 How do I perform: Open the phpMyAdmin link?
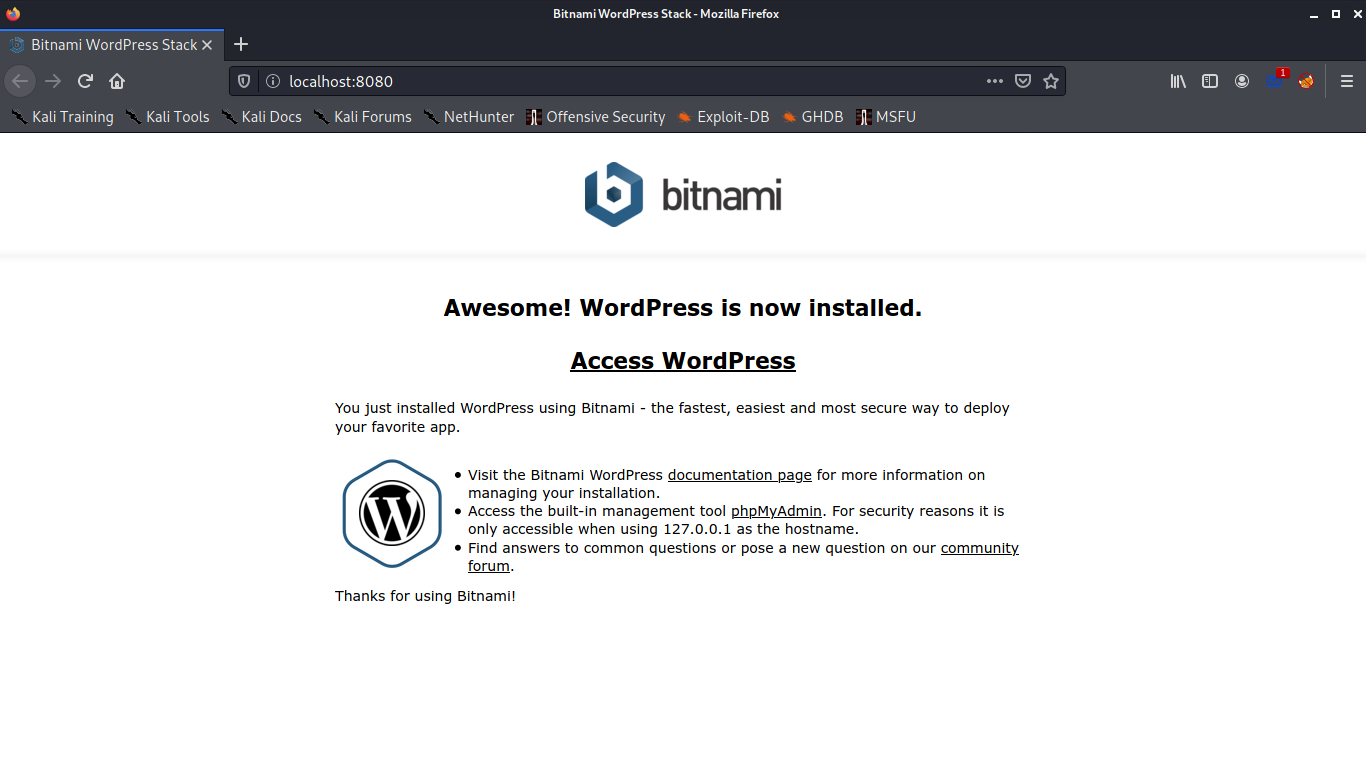[x=776, y=511]
